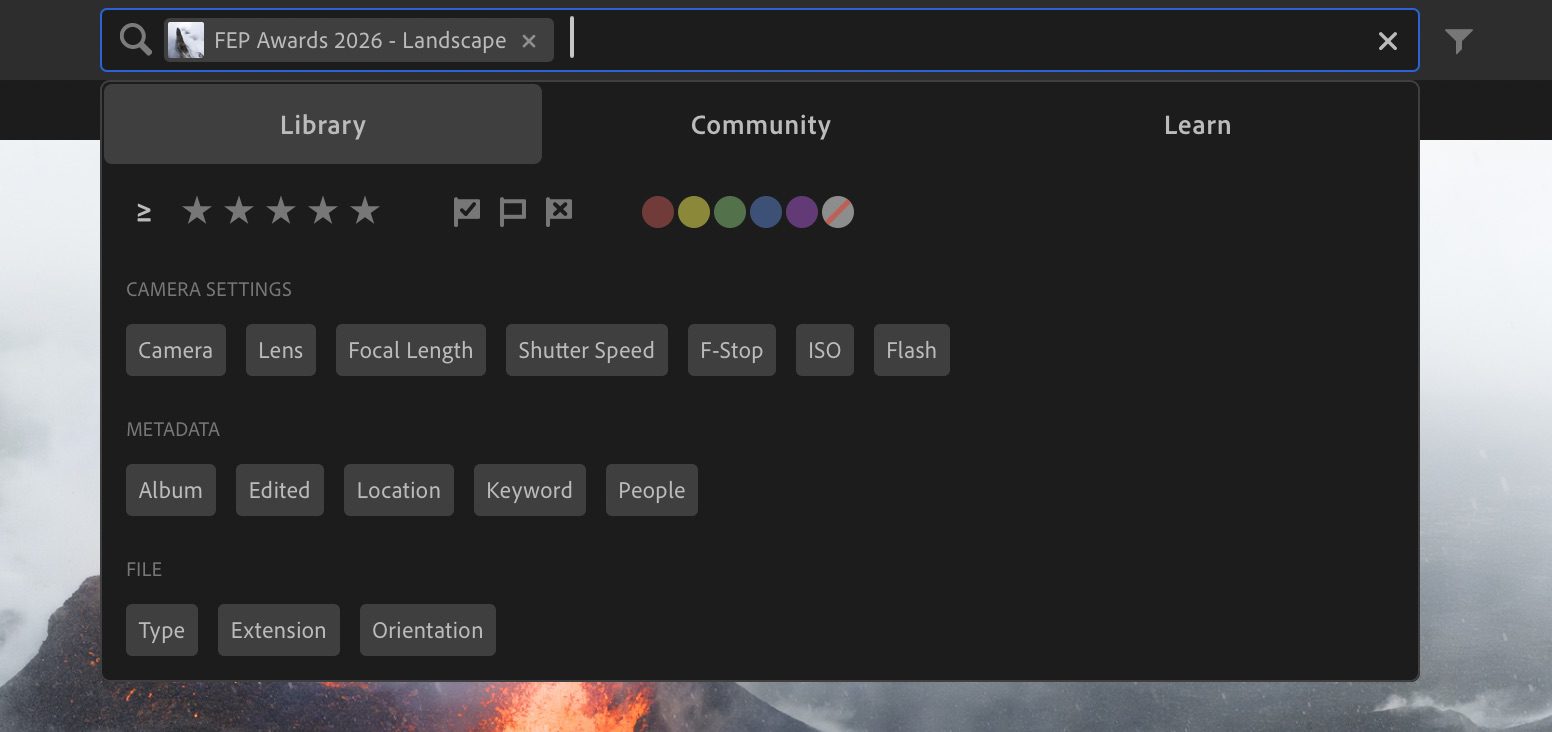Clear the search field with X
1552x732 pixels.
(1387, 41)
